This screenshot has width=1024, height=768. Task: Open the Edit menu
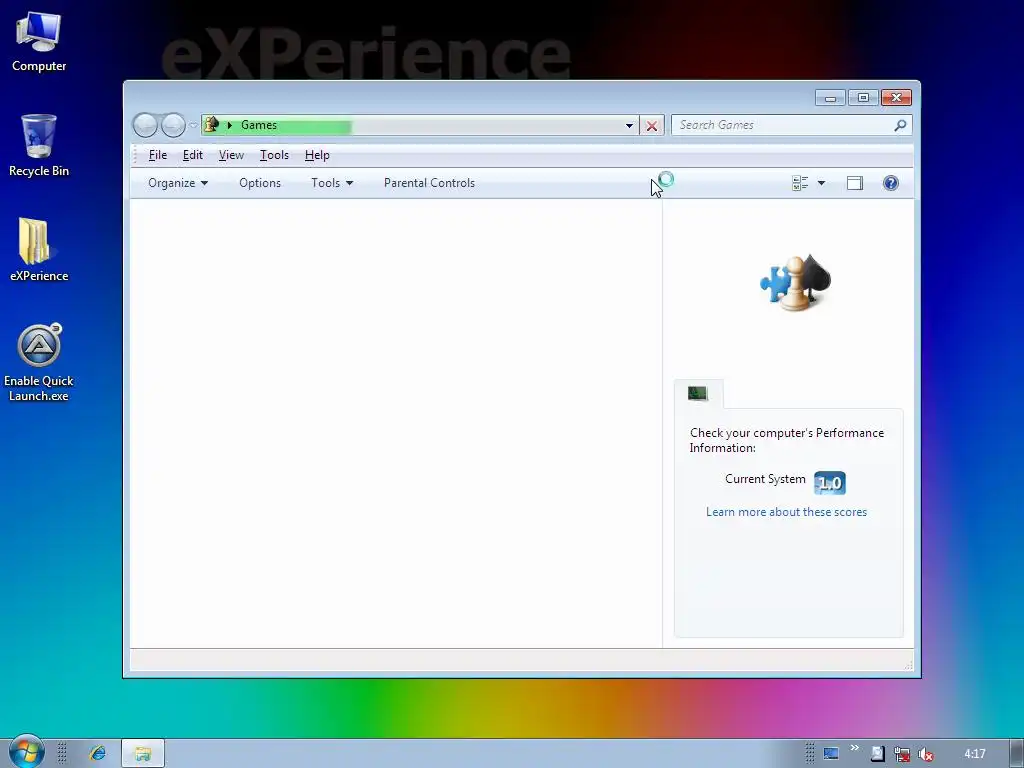point(193,155)
